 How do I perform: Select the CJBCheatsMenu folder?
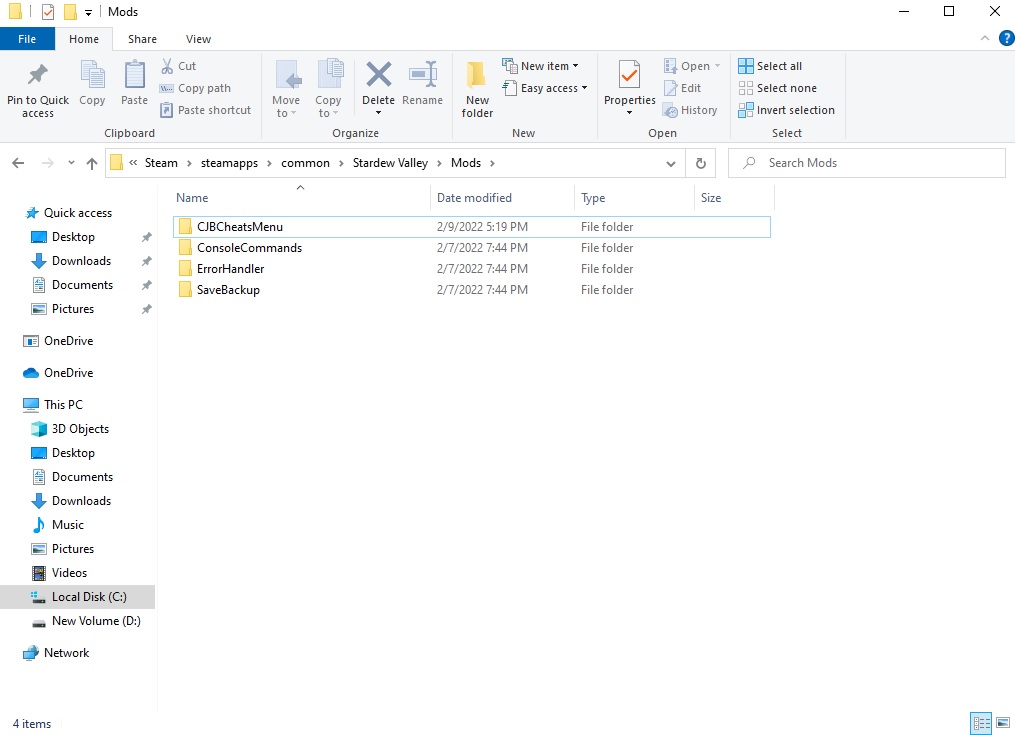pos(240,227)
